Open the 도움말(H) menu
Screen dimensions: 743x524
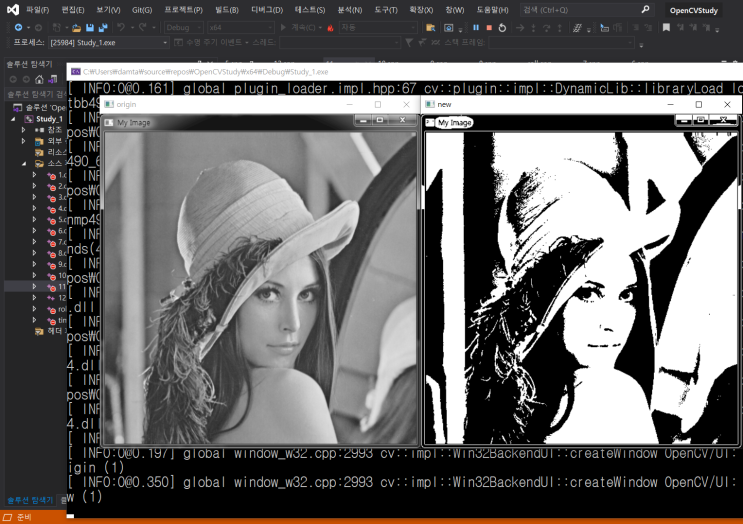492,10
